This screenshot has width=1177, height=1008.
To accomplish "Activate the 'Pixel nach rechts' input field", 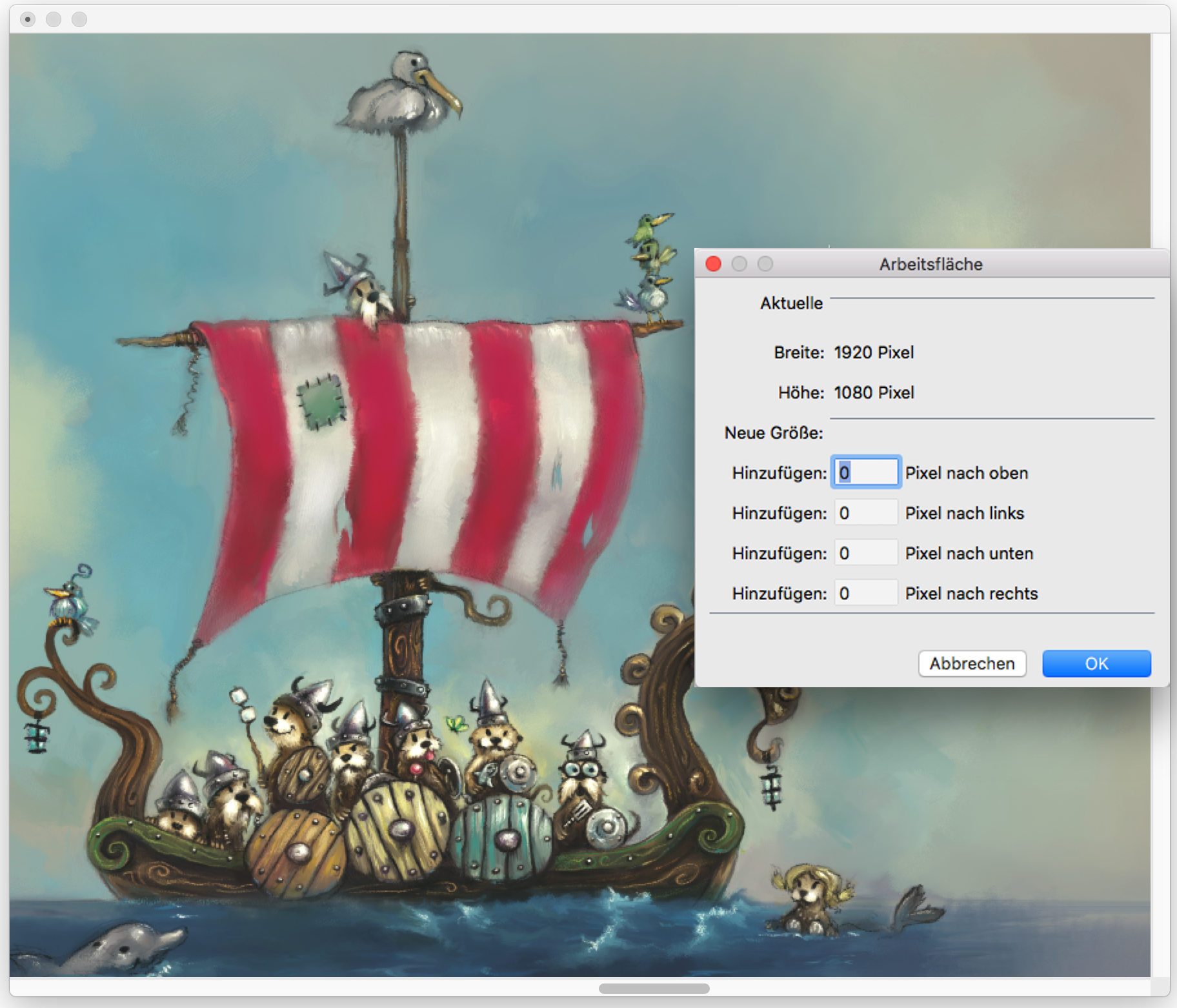I will pos(865,593).
